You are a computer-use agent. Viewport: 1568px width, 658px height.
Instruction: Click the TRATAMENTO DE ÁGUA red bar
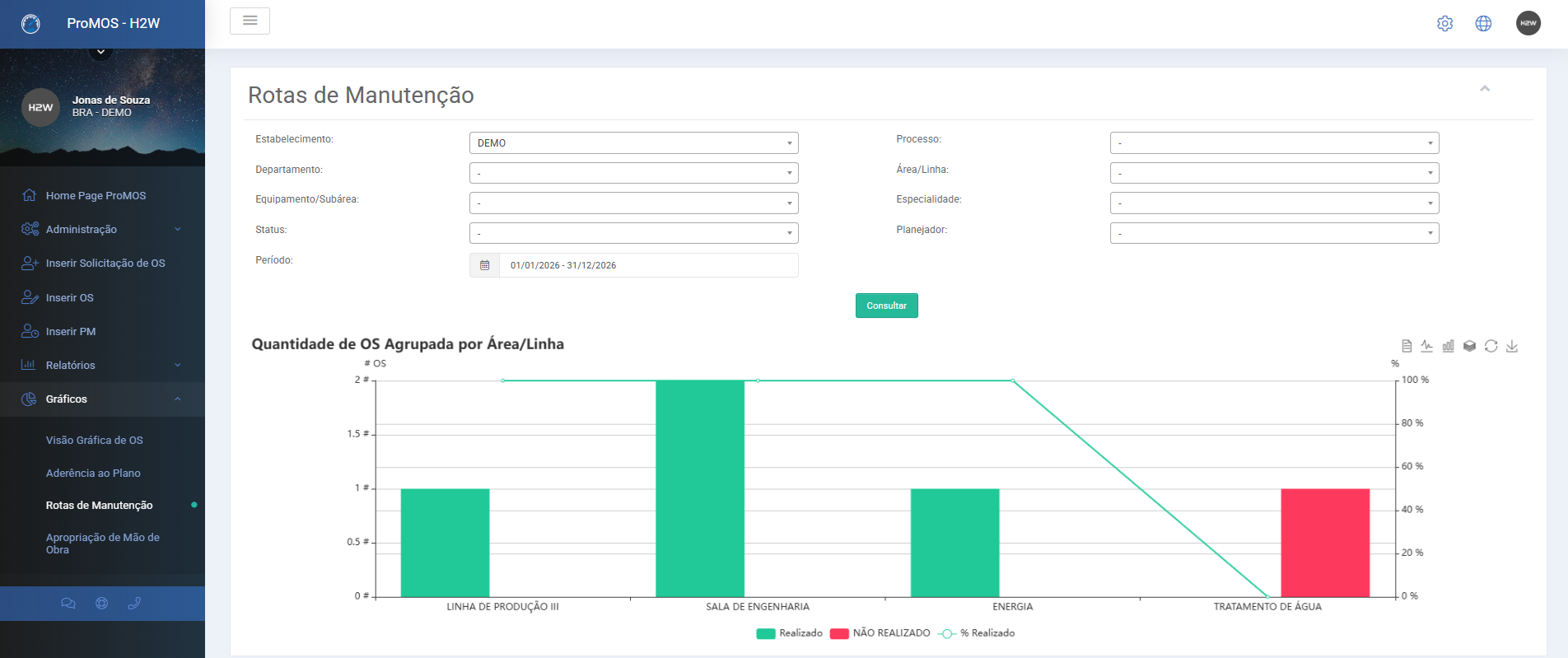coord(1325,543)
